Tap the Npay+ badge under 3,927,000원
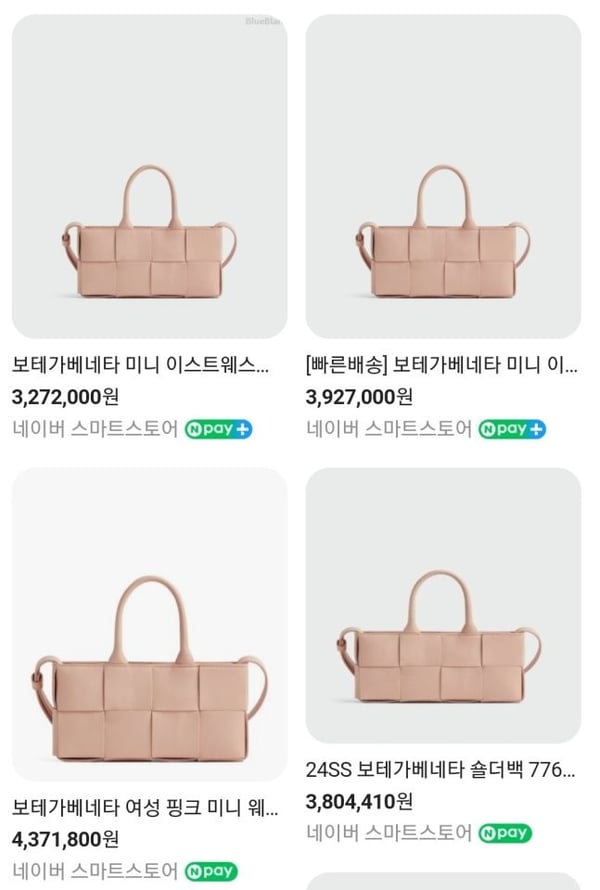This screenshot has height=890, width=600. 512,429
